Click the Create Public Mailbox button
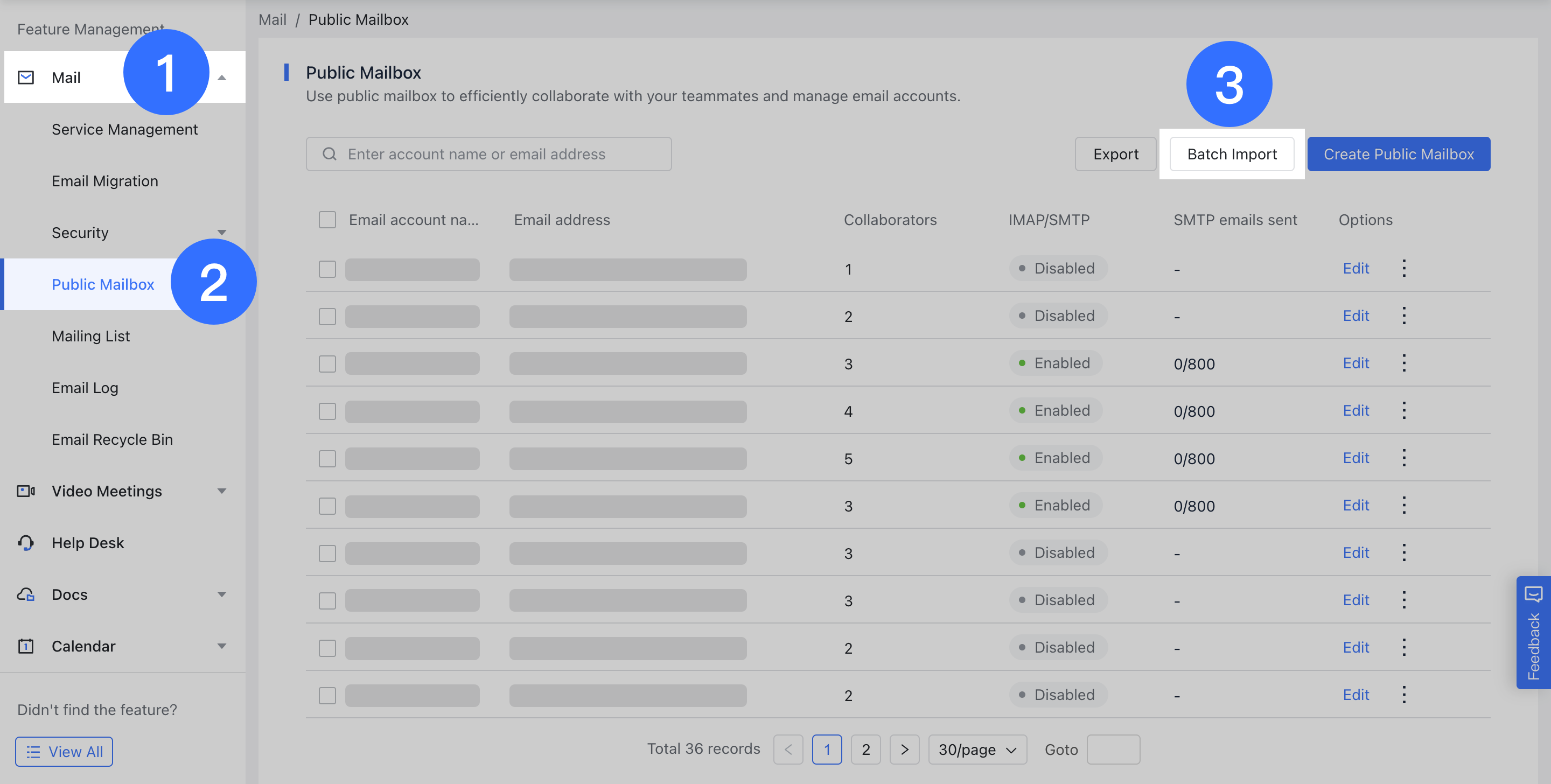 pyautogui.click(x=1399, y=154)
